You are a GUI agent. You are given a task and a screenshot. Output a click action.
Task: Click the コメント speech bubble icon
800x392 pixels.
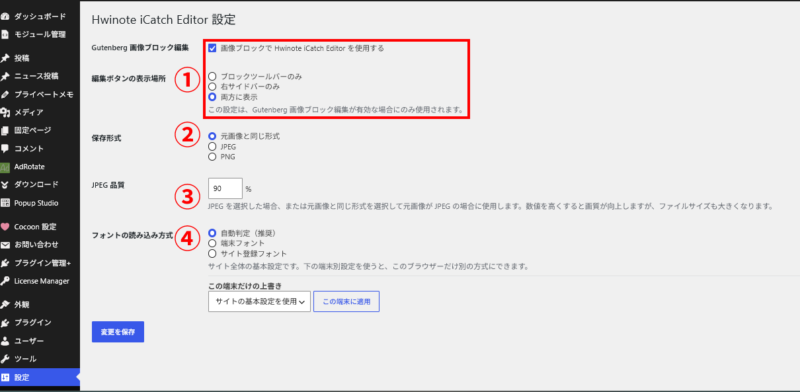tap(5, 149)
